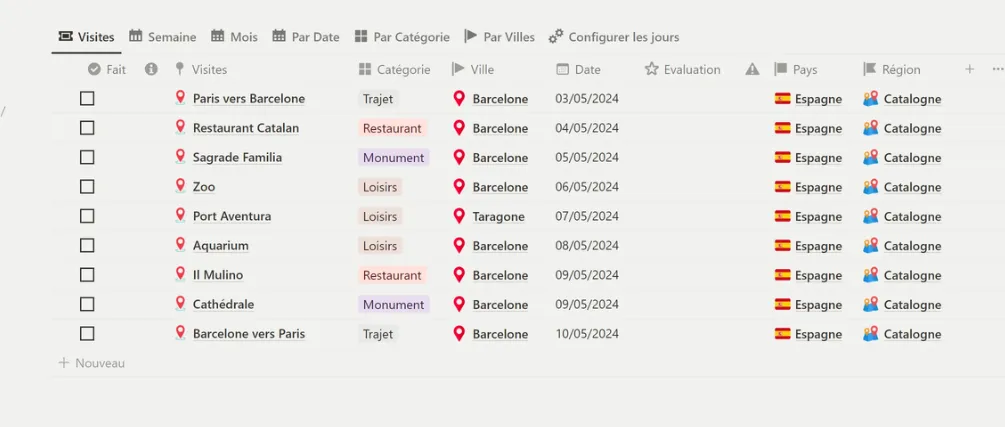
Task: Switch to the Semaine view tab
Action: point(163,37)
